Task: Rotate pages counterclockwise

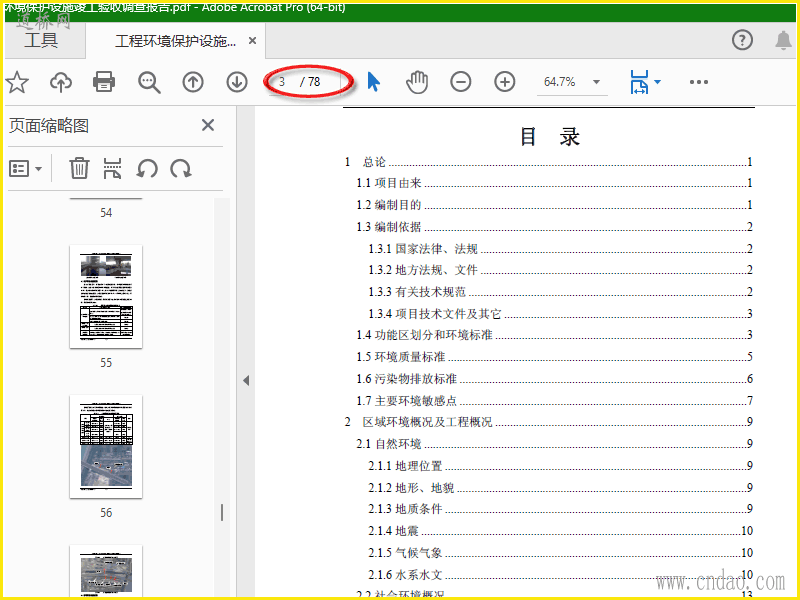Action: (x=147, y=168)
